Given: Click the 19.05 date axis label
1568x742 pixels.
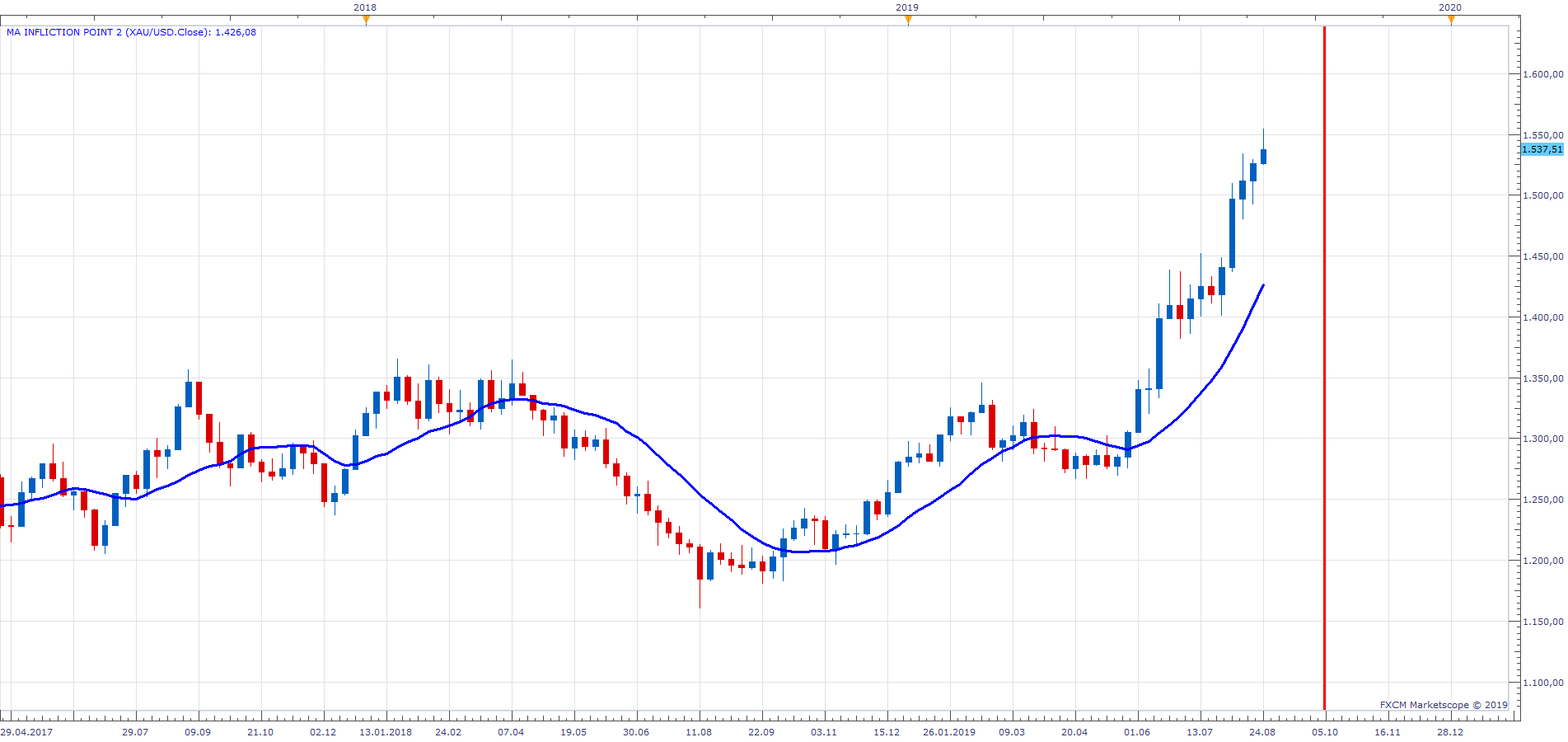Looking at the screenshot, I should click(x=573, y=732).
